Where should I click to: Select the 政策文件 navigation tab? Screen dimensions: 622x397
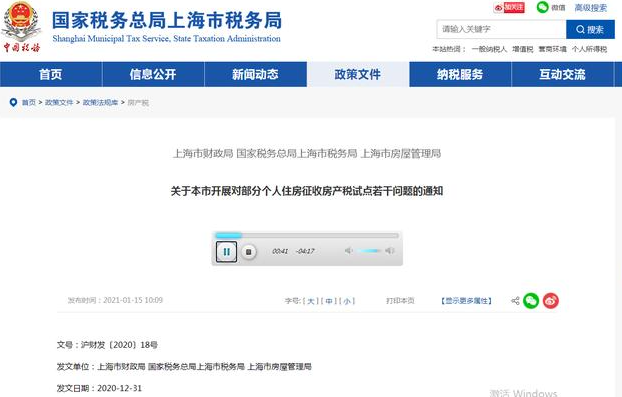click(x=358, y=74)
